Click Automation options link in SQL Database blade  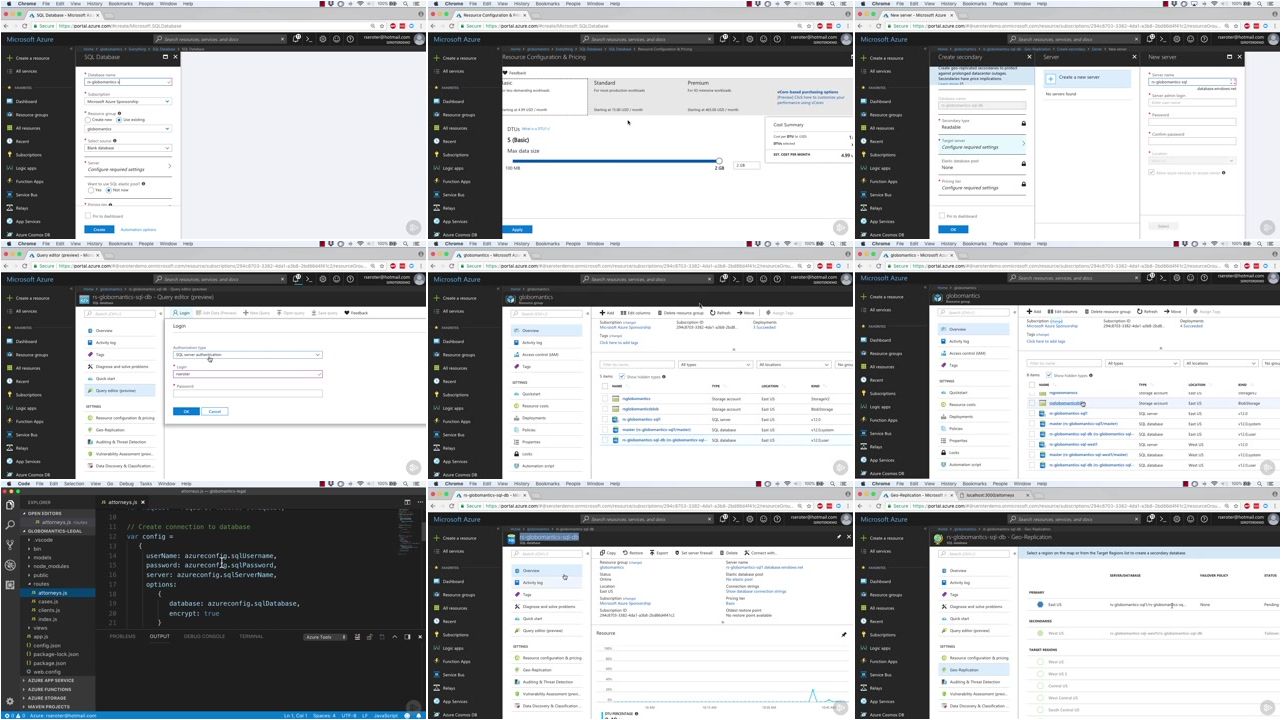click(138, 229)
